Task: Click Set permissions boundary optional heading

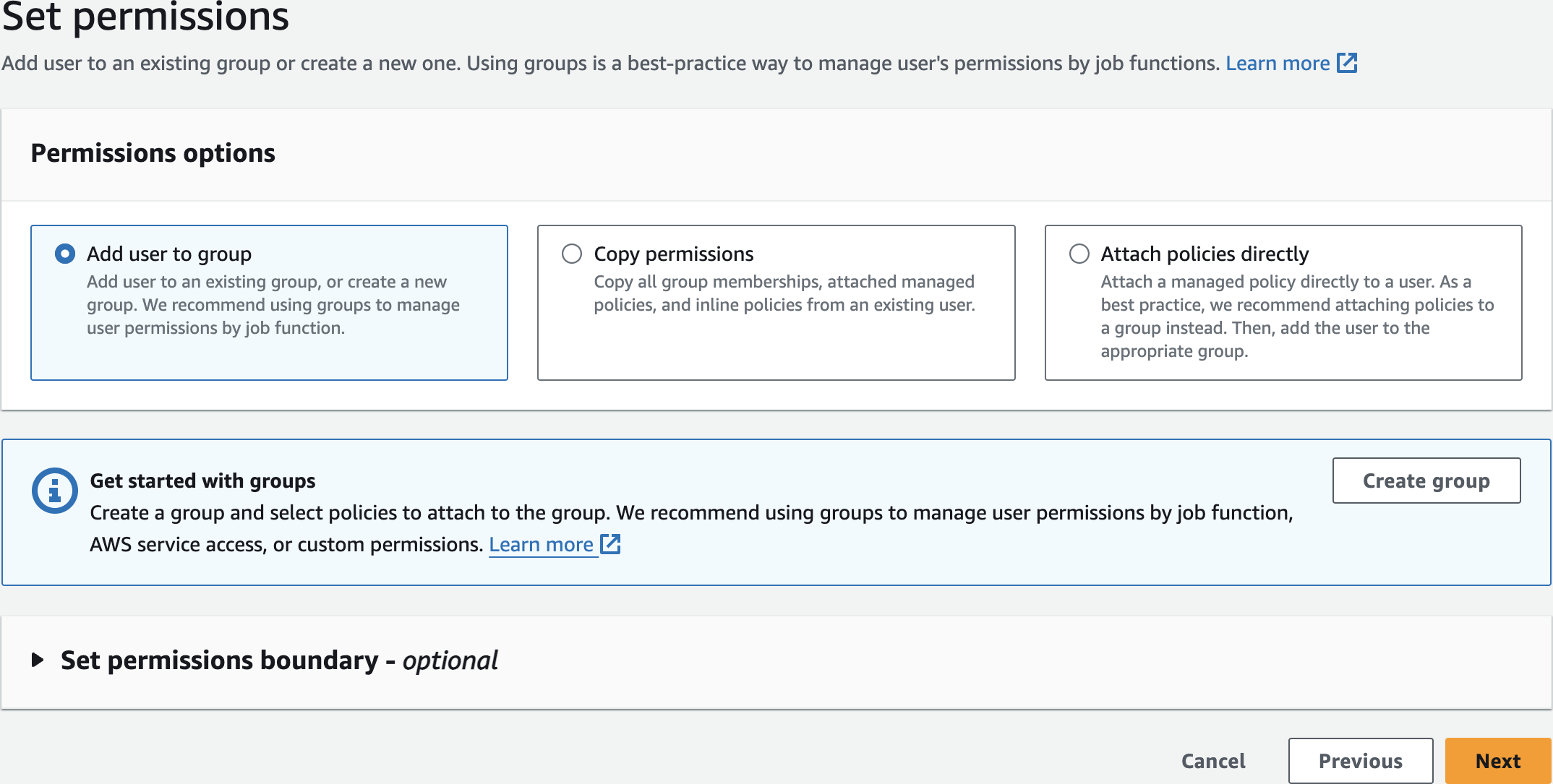Action: 279,660
